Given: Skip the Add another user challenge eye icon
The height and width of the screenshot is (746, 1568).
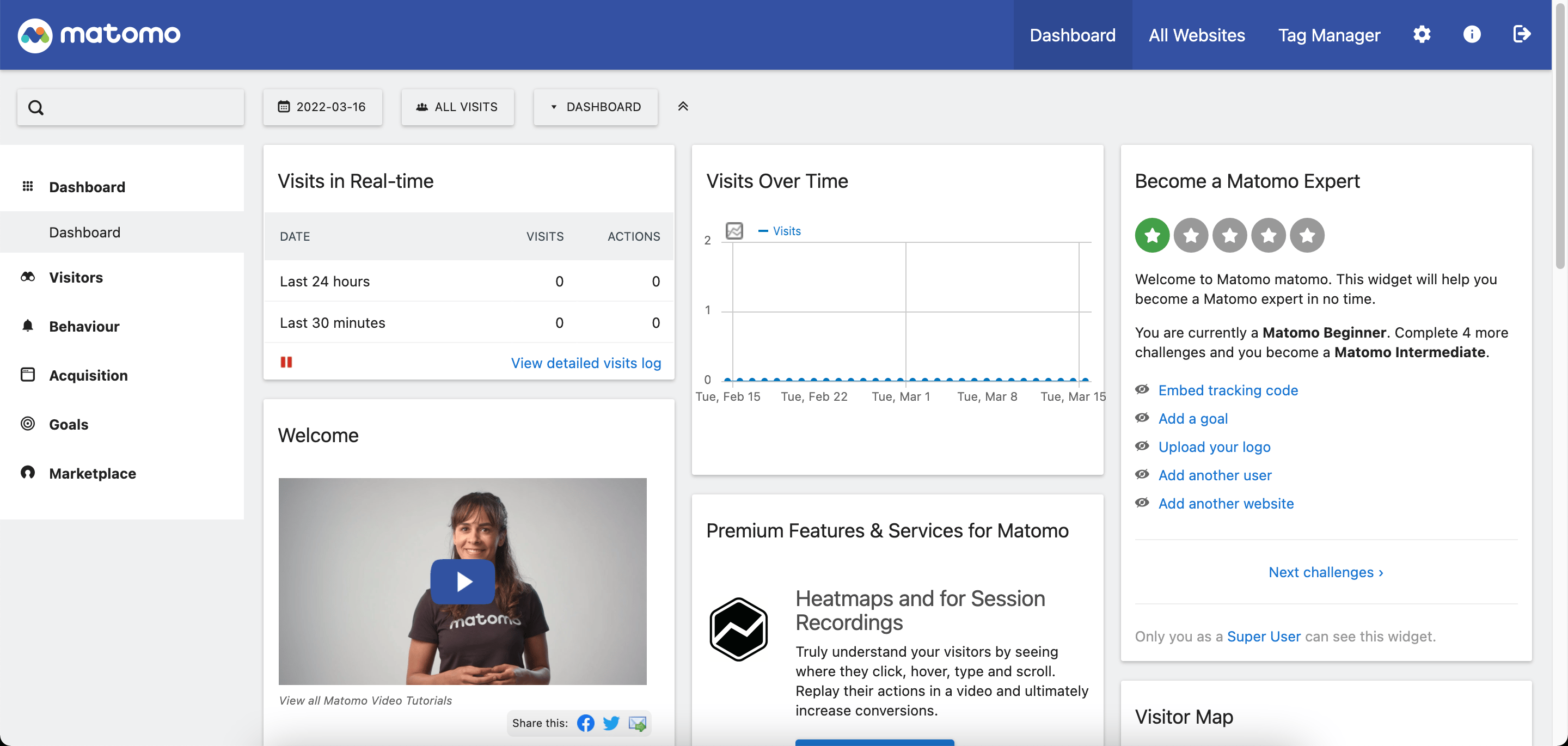Looking at the screenshot, I should [x=1142, y=474].
